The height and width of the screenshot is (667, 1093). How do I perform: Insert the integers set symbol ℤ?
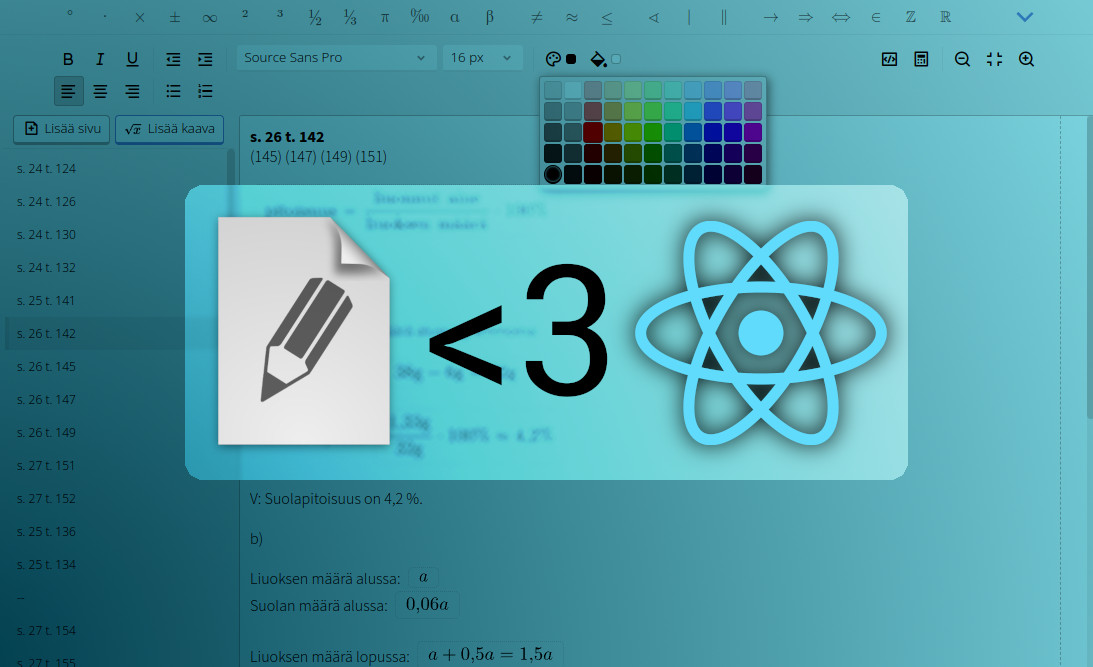click(x=910, y=17)
